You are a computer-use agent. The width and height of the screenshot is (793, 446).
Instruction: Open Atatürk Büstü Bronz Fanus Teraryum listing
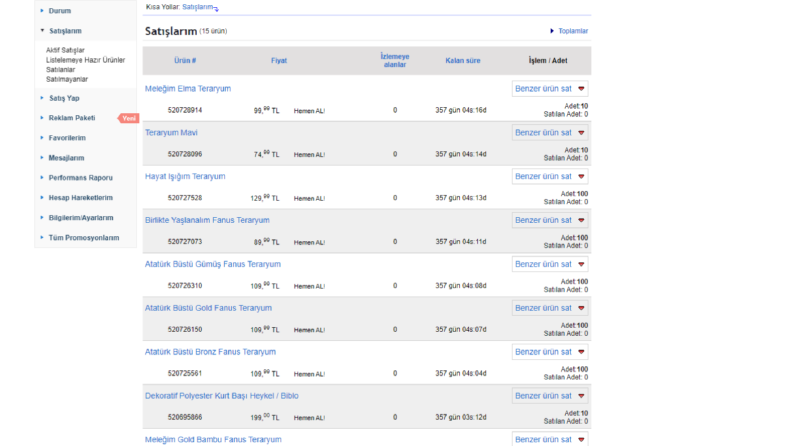[x=210, y=352]
